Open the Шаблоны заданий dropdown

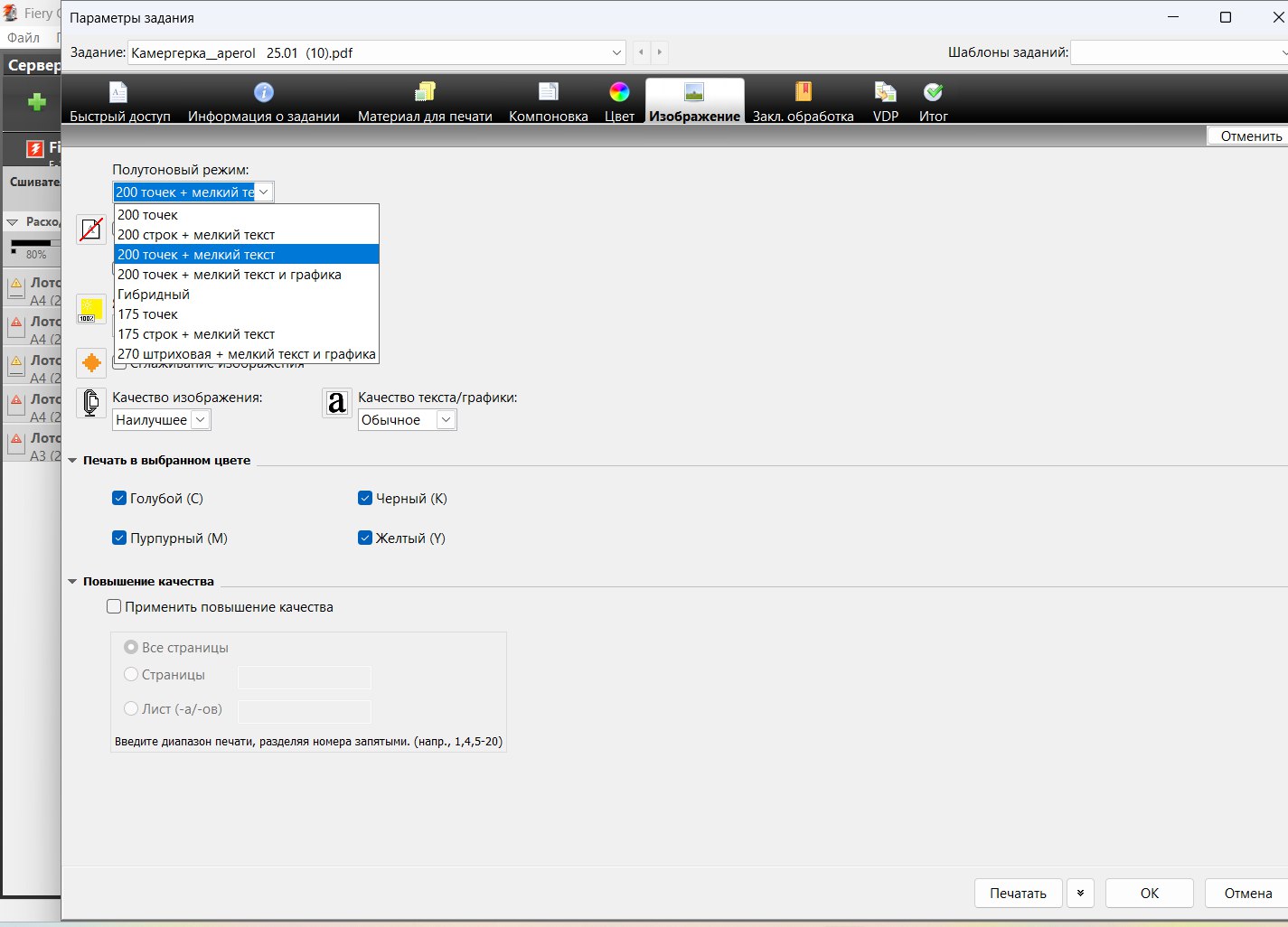click(1180, 52)
